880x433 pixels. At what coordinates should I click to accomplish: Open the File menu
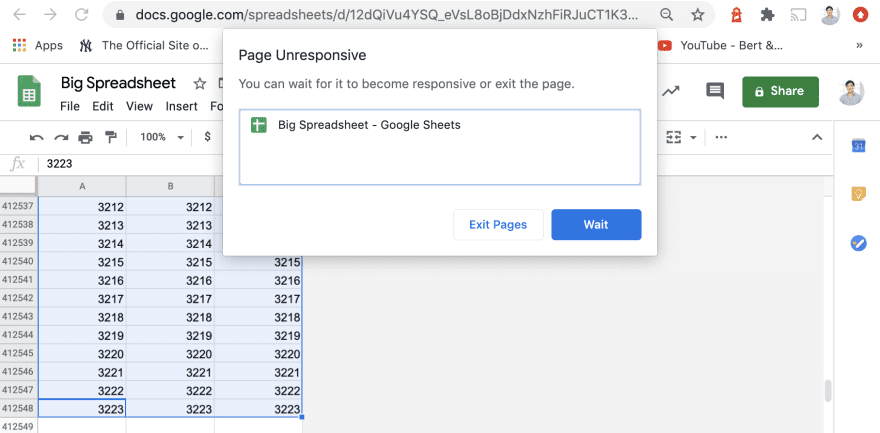point(70,106)
